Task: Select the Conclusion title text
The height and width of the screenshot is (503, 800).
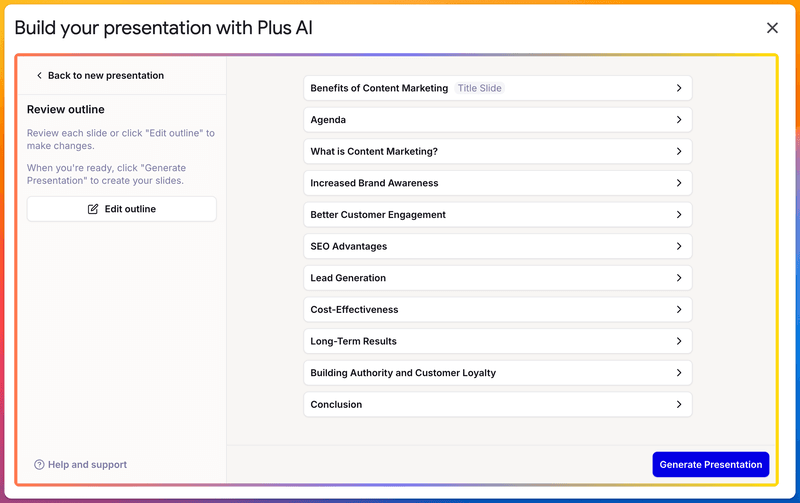Action: click(336, 405)
